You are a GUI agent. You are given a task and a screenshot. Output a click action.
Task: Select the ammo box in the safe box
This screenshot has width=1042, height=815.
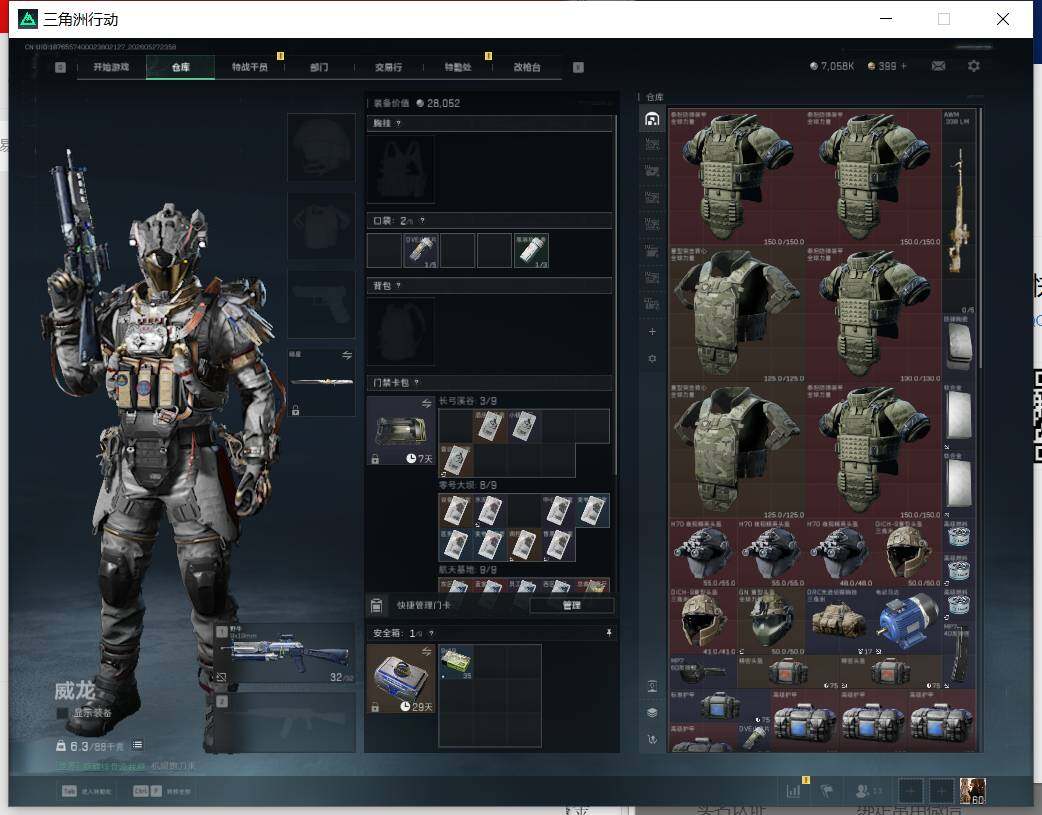pyautogui.click(x=456, y=662)
